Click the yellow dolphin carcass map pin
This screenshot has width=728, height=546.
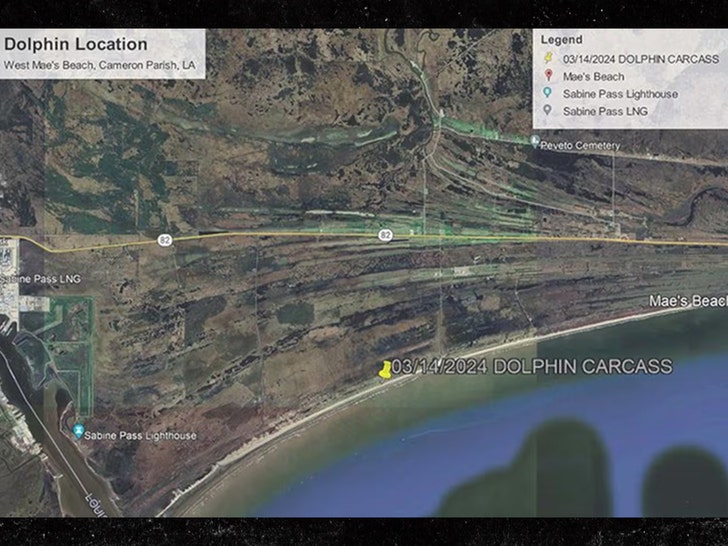tap(384, 370)
